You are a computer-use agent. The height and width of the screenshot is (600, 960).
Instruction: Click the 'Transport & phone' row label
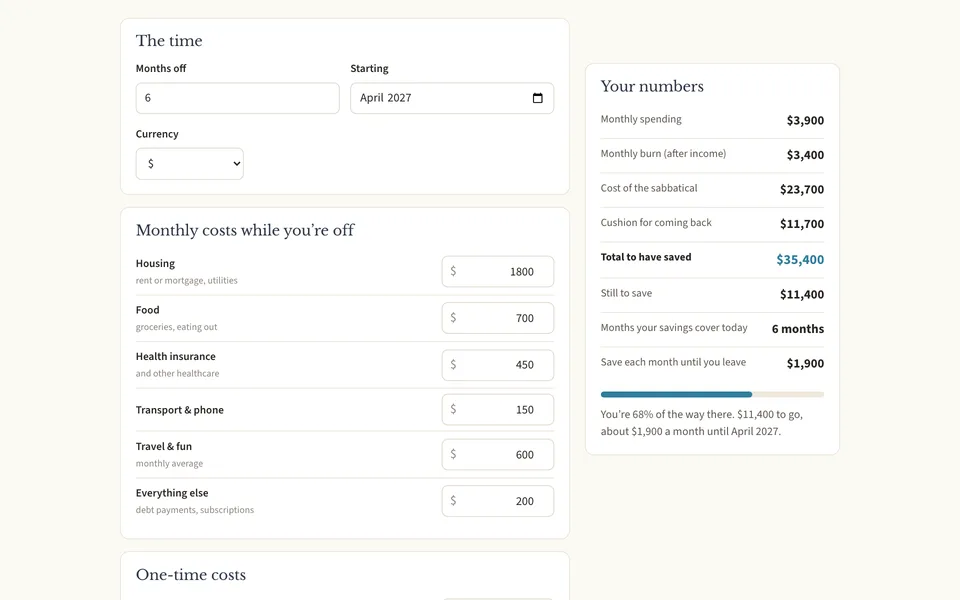180,410
